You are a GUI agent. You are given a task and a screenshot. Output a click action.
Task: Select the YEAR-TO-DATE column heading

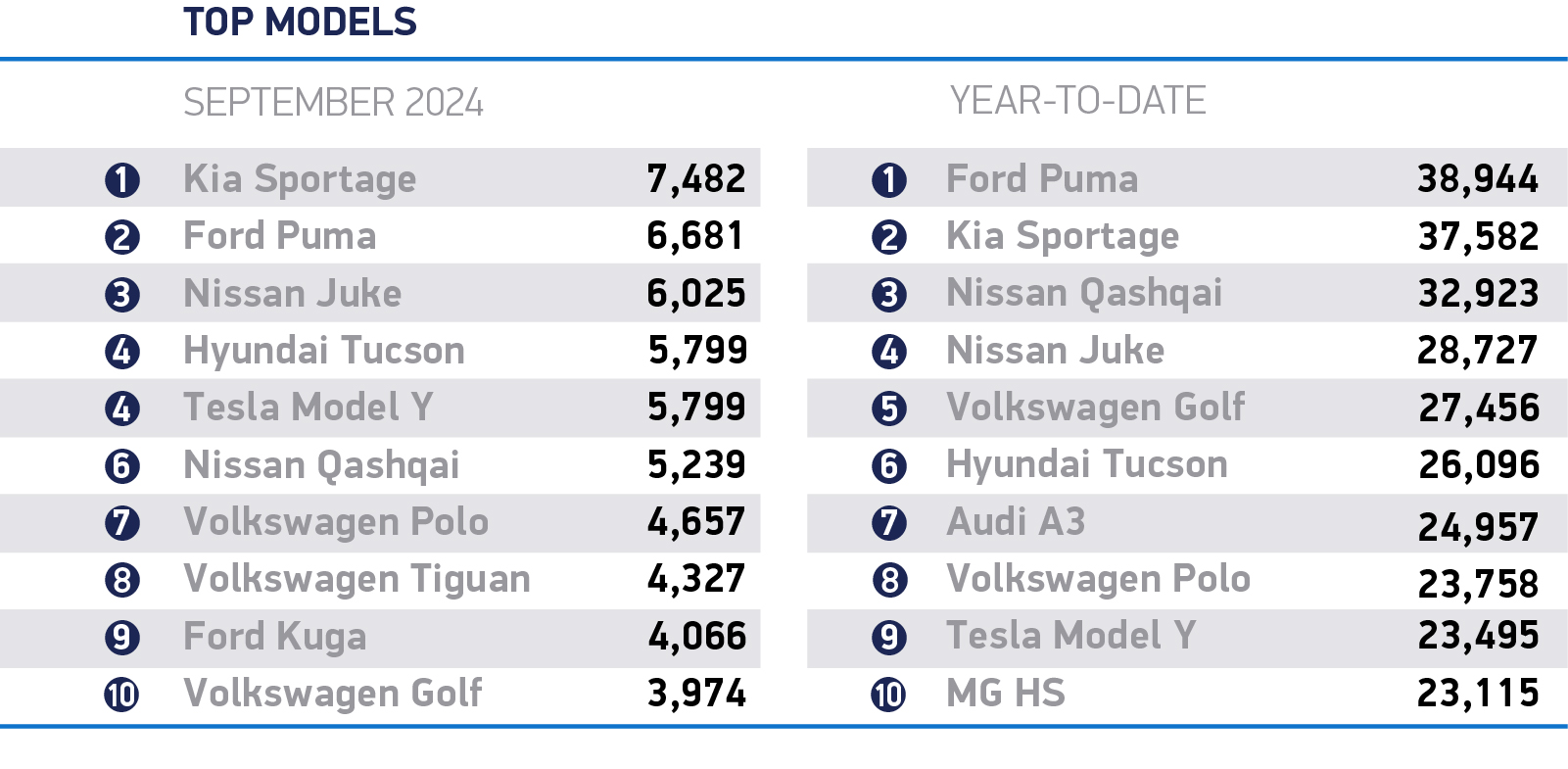tap(1077, 101)
